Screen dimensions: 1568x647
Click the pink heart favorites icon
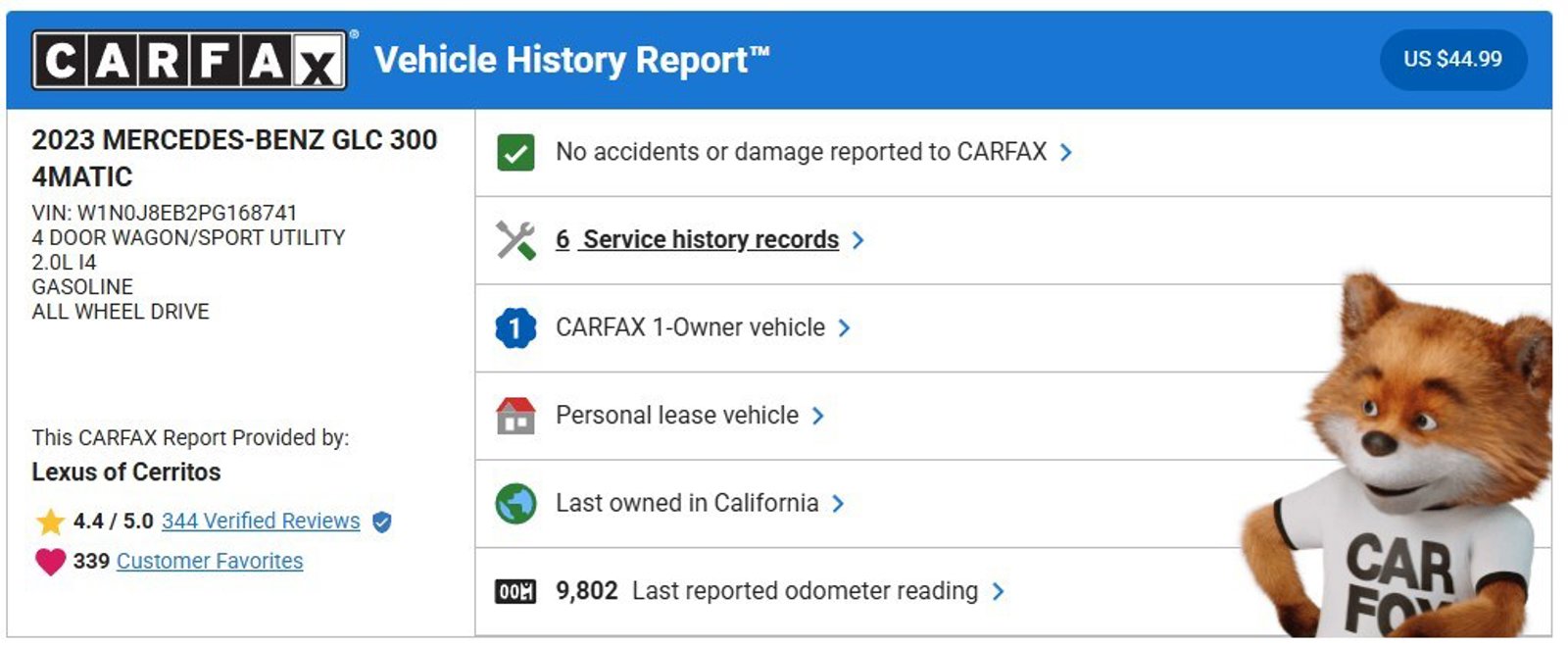click(x=50, y=562)
